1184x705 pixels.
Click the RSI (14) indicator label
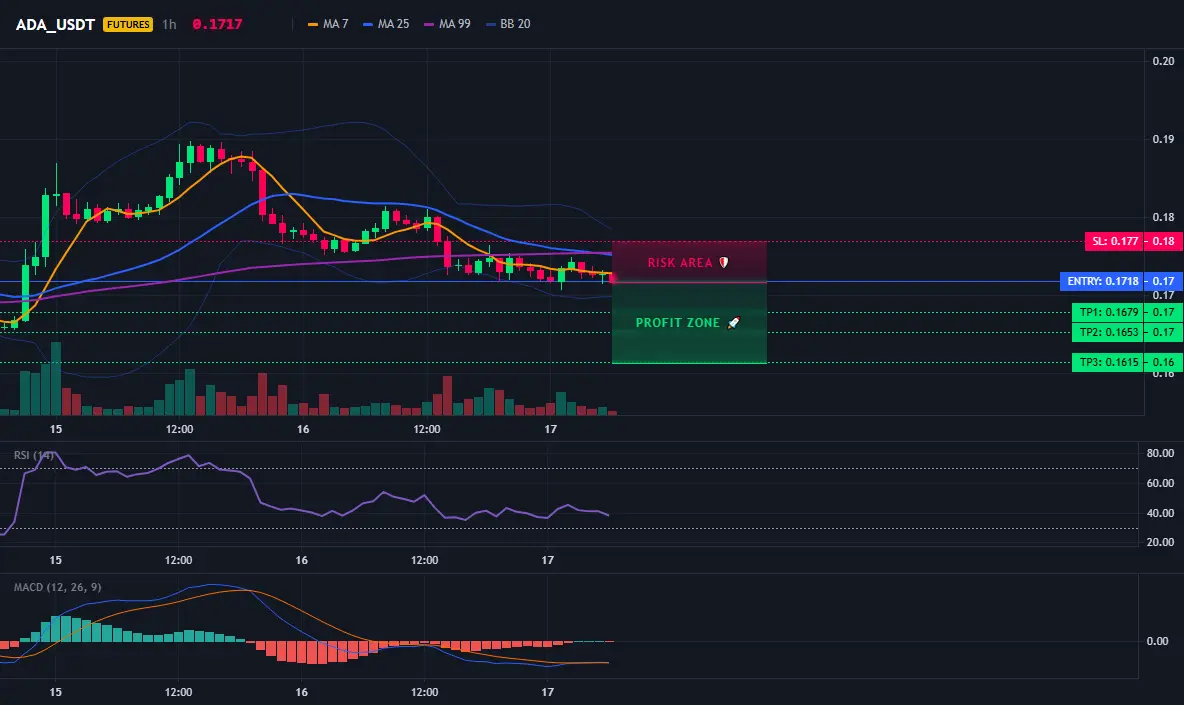(33, 455)
